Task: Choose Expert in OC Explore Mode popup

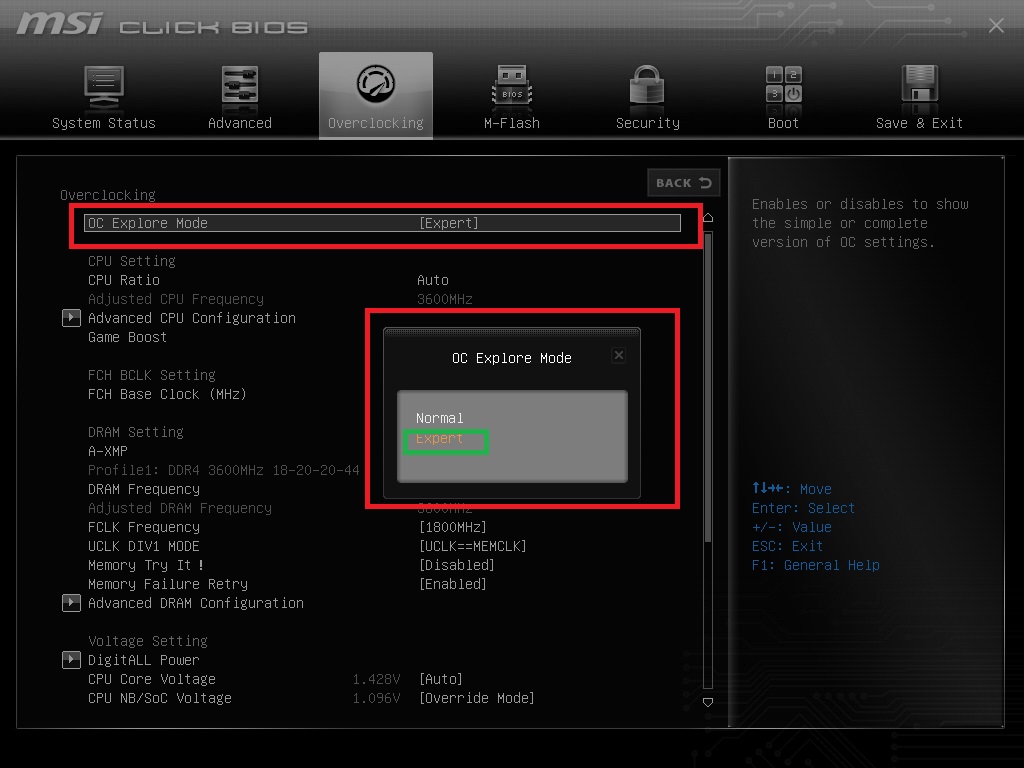Action: [440, 438]
